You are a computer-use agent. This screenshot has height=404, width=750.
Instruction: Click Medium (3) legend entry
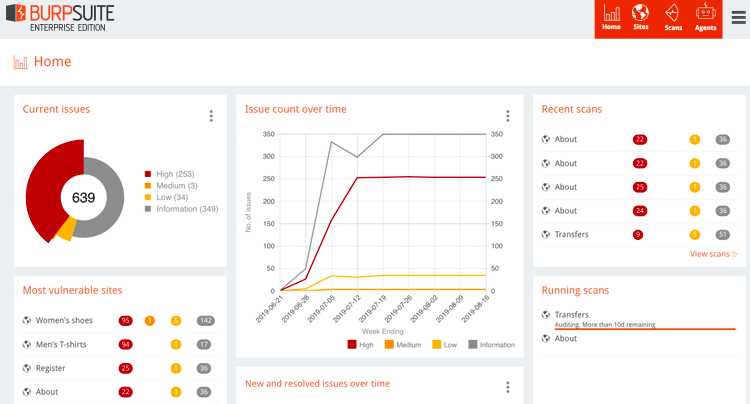click(x=171, y=186)
